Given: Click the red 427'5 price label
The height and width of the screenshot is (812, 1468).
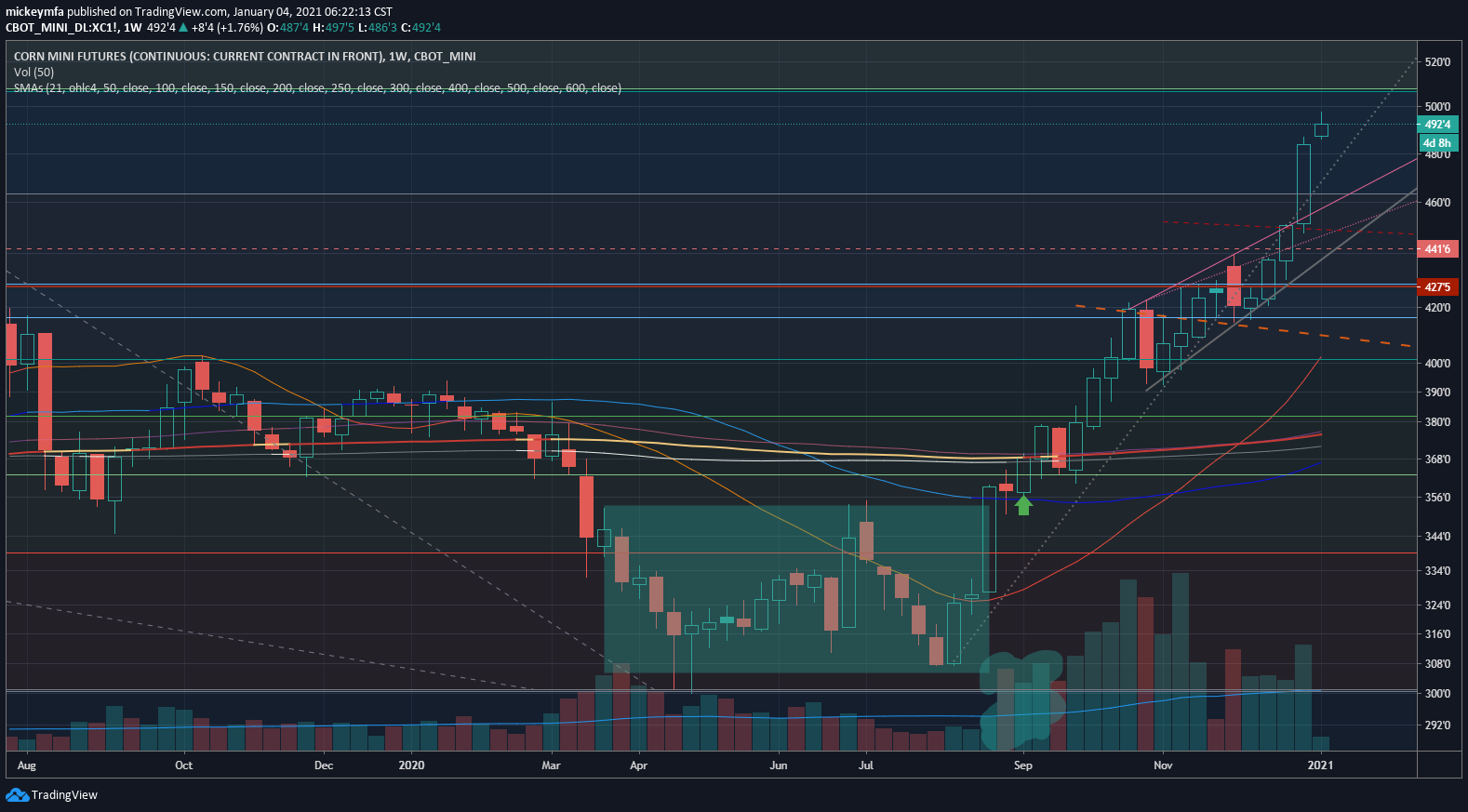Looking at the screenshot, I should (x=1437, y=287).
